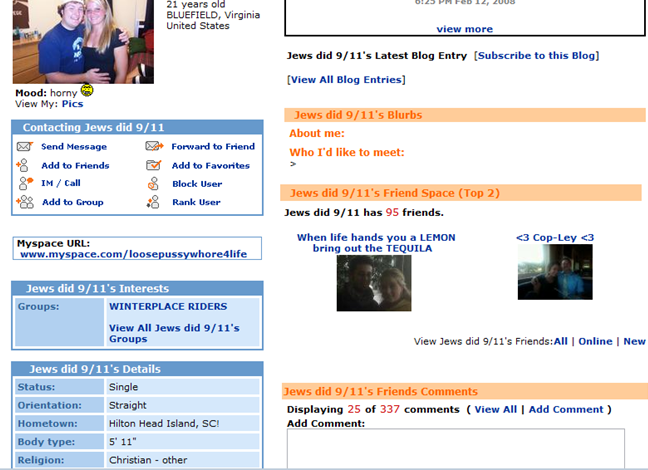
Task: Click the Block User icon
Action: point(154,183)
